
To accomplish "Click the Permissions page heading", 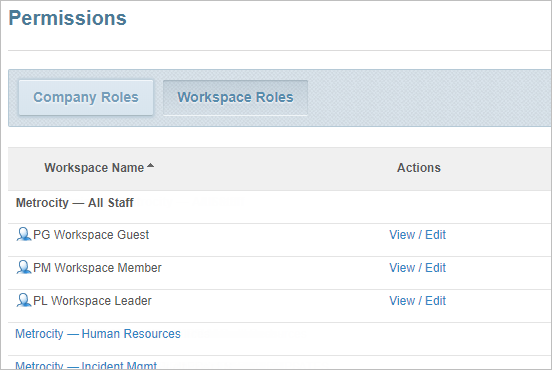I will tap(68, 18).
